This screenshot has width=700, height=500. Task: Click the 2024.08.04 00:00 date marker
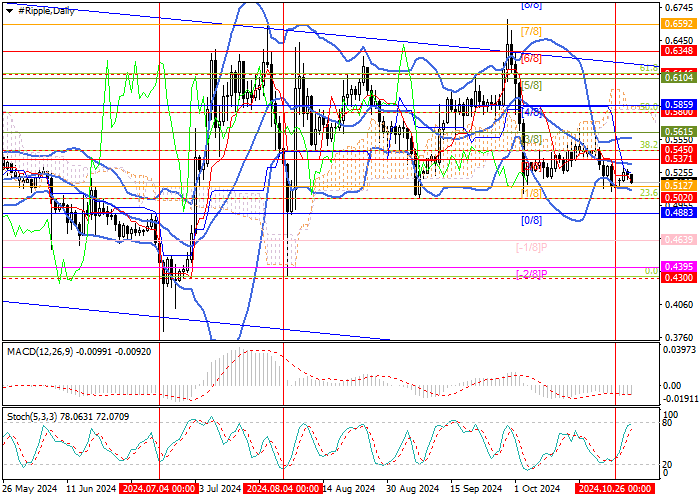coord(283,488)
